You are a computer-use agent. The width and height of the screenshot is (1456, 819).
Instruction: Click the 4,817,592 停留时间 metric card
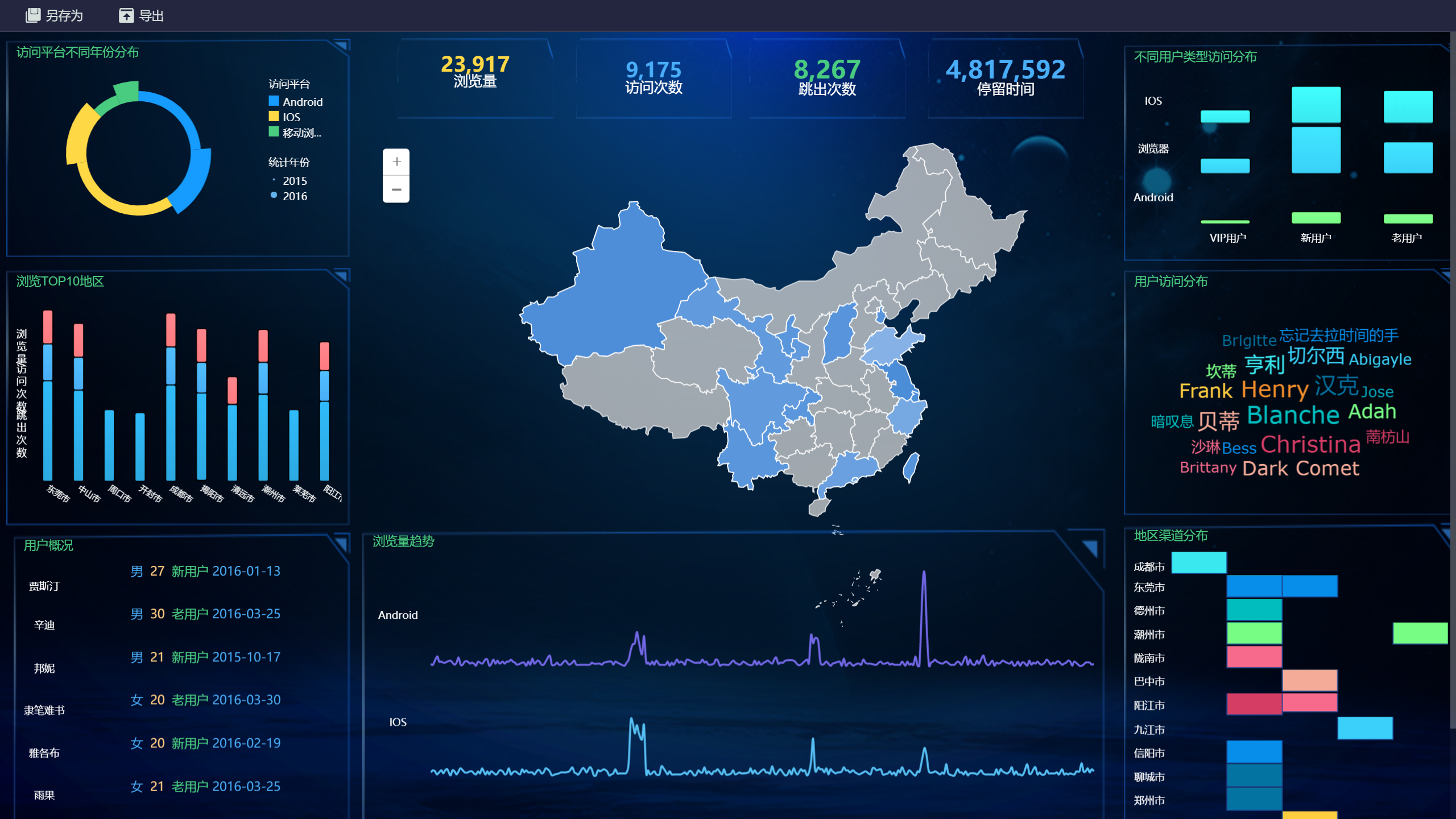pos(1006,78)
